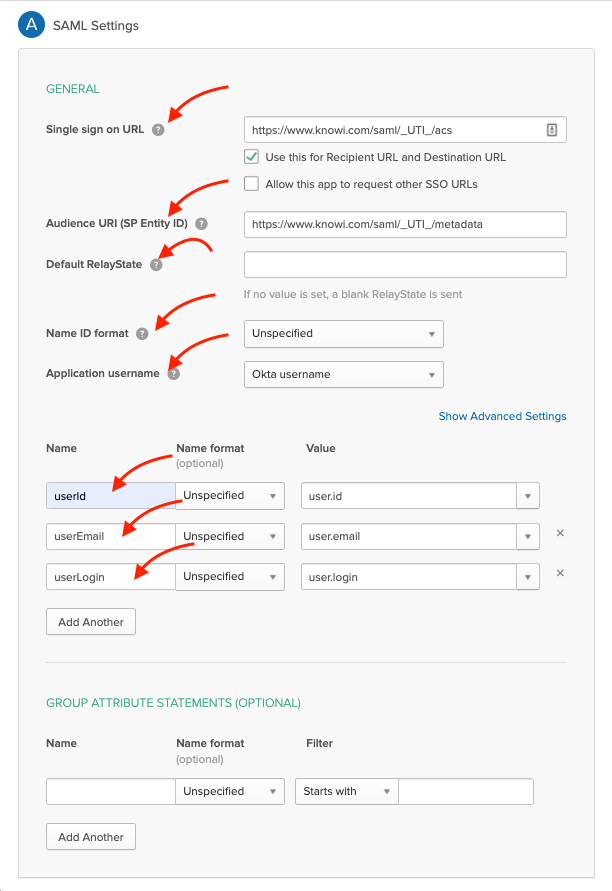Image resolution: width=612 pixels, height=891 pixels.
Task: Delete the userLogin attribute row
Action: point(560,574)
